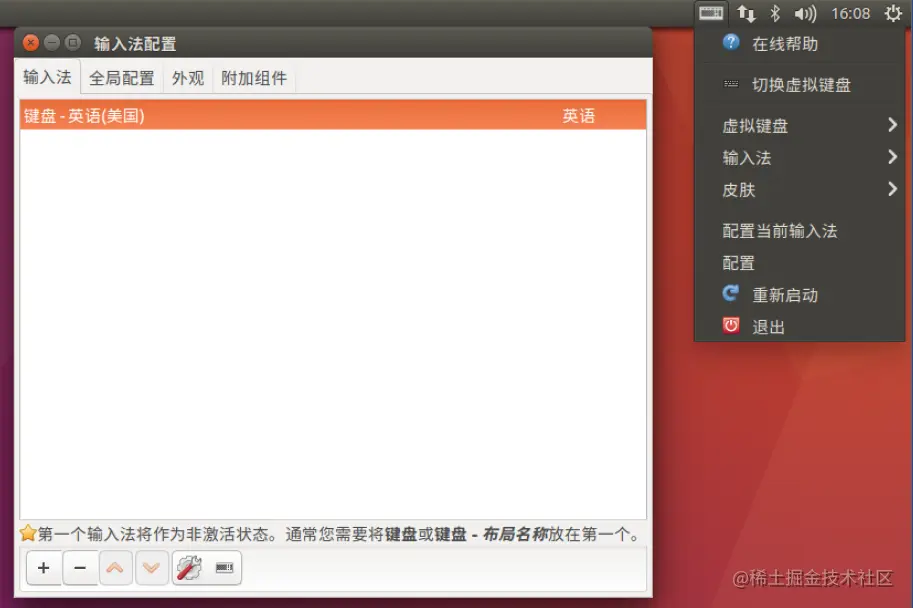The width and height of the screenshot is (913, 608).
Task: Maximize the 输入法配置 window
Action: 73,43
